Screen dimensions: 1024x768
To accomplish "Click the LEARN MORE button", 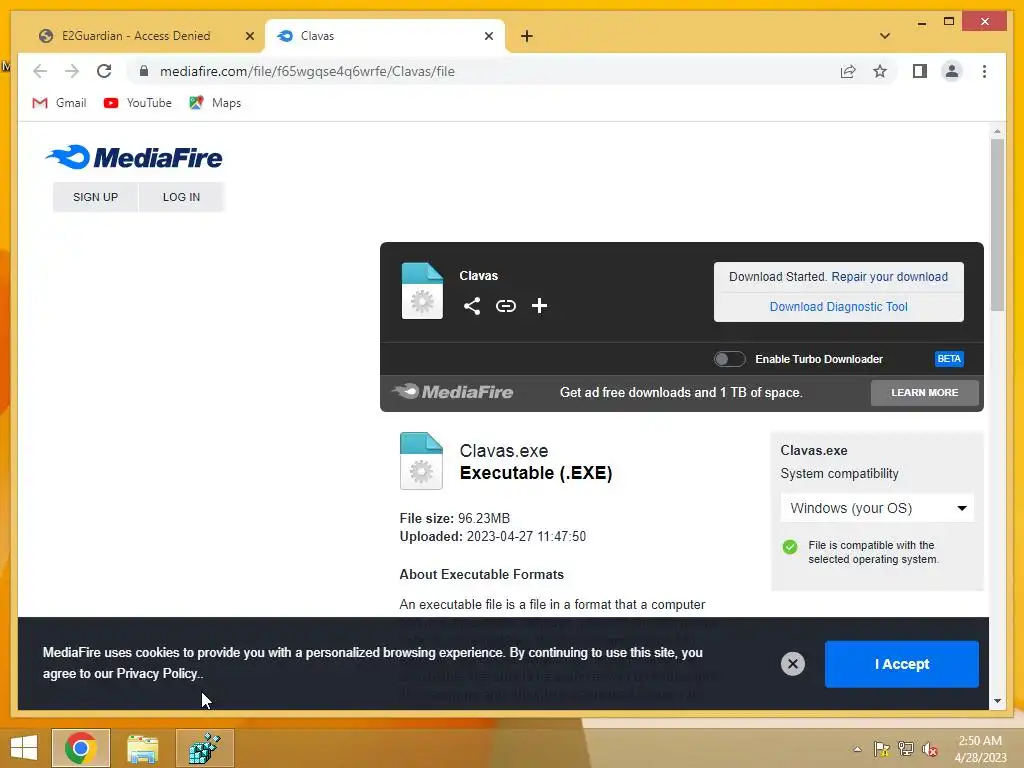I will [x=925, y=392].
